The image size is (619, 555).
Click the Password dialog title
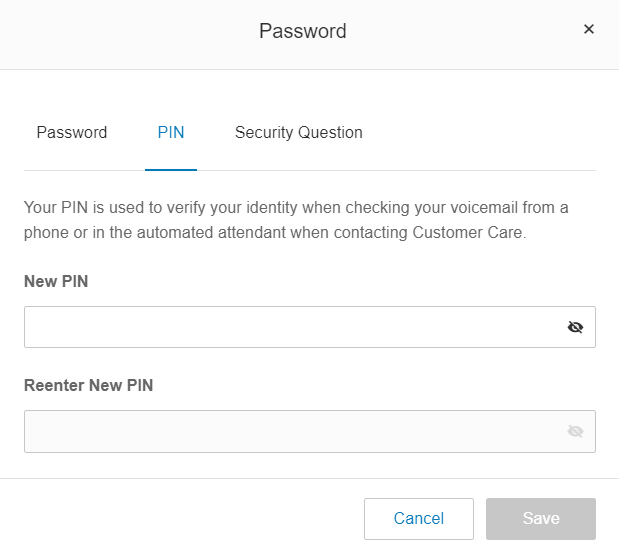point(303,31)
